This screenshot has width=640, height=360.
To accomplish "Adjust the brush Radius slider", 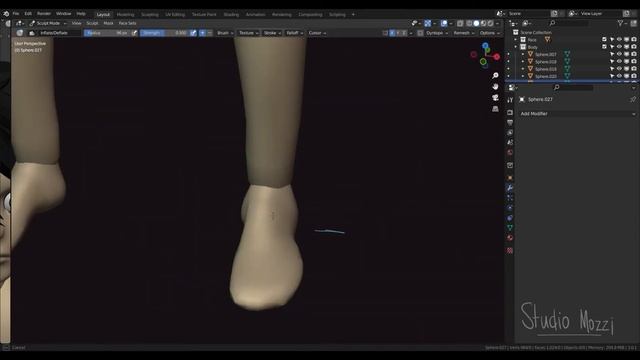I will [x=107, y=33].
